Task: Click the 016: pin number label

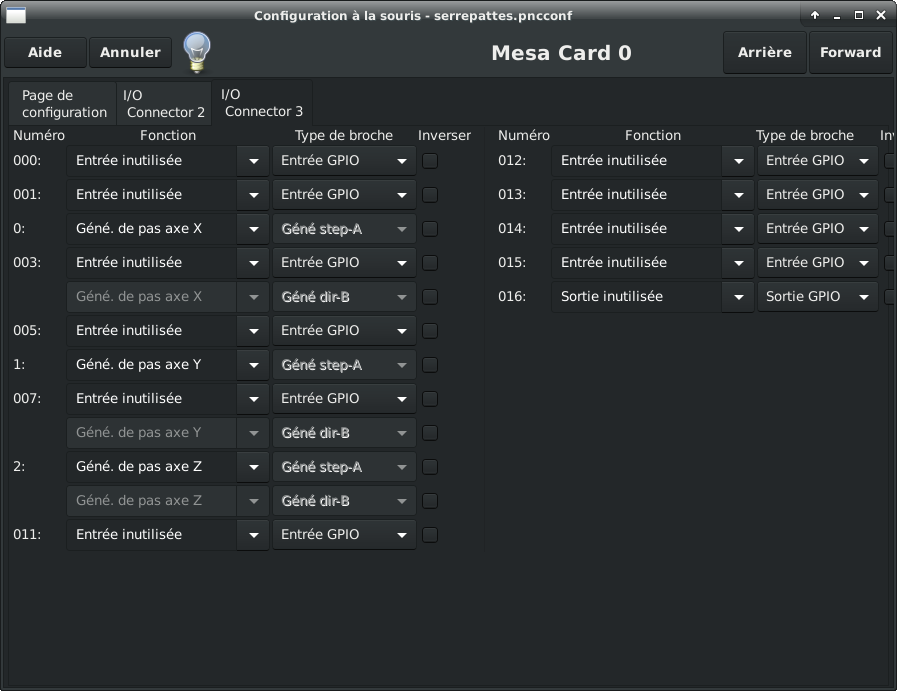Action: (x=512, y=296)
